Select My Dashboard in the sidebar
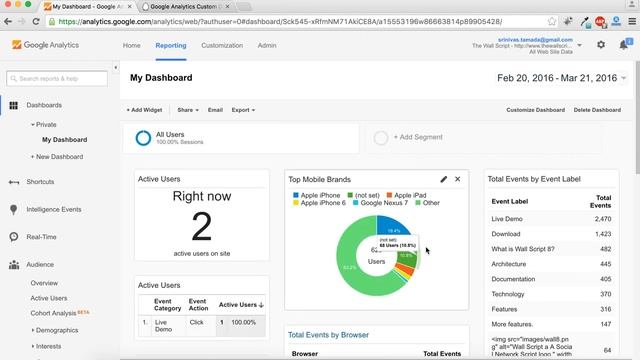Viewport: 640px width, 360px height. [64, 140]
